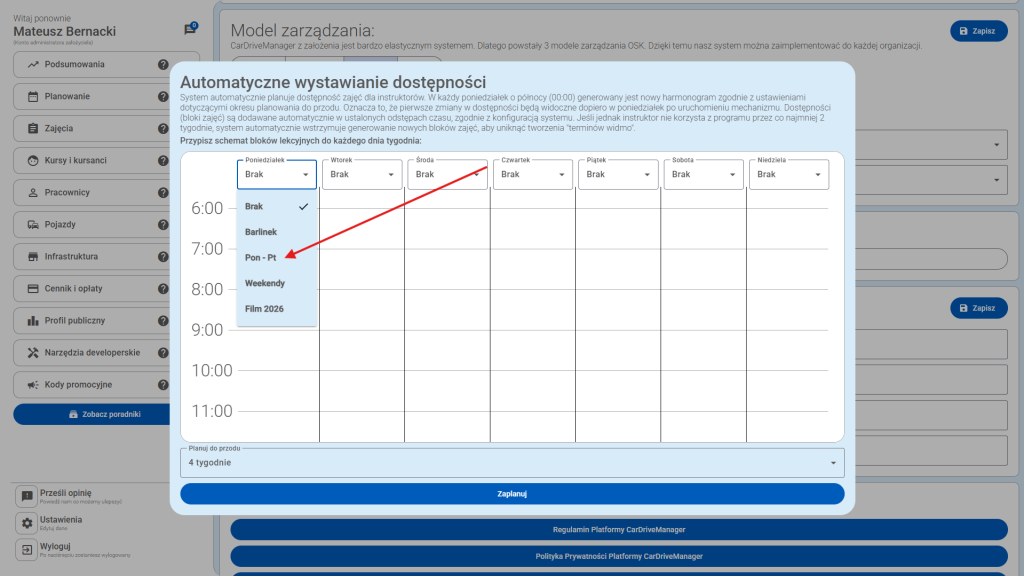Click the Kursy i kursanci face icon

pos(33,161)
